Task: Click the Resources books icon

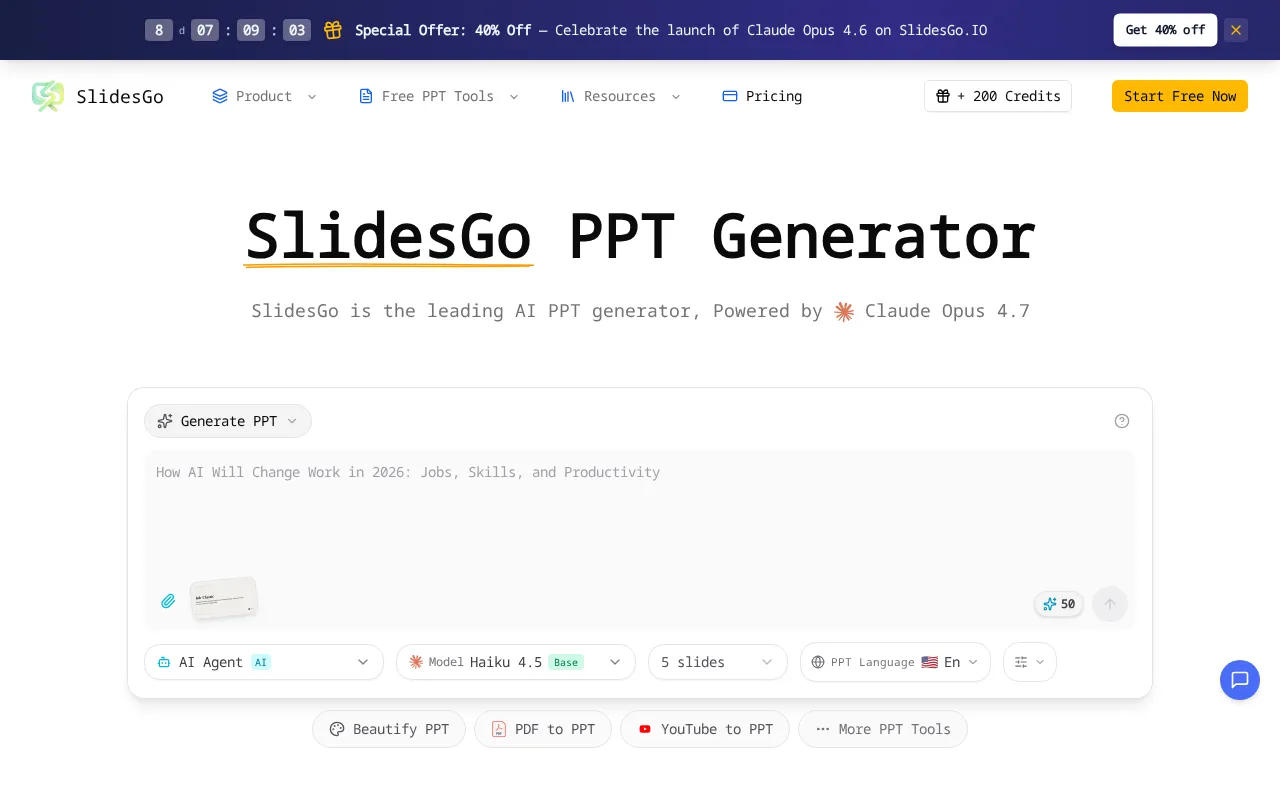Action: (x=568, y=96)
